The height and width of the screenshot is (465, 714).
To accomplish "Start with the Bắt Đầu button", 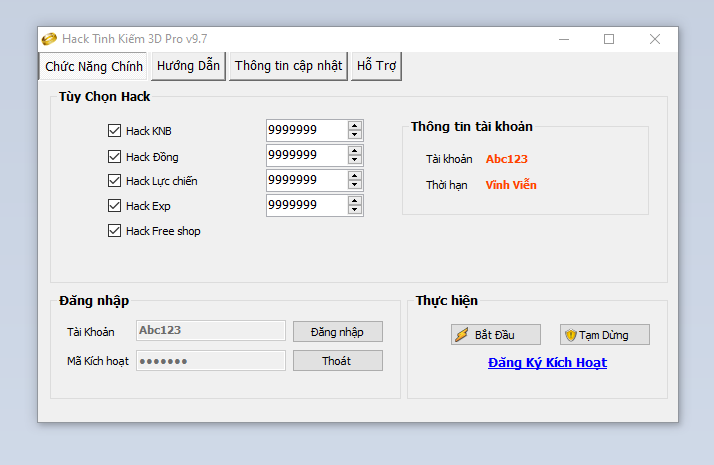I will click(495, 335).
